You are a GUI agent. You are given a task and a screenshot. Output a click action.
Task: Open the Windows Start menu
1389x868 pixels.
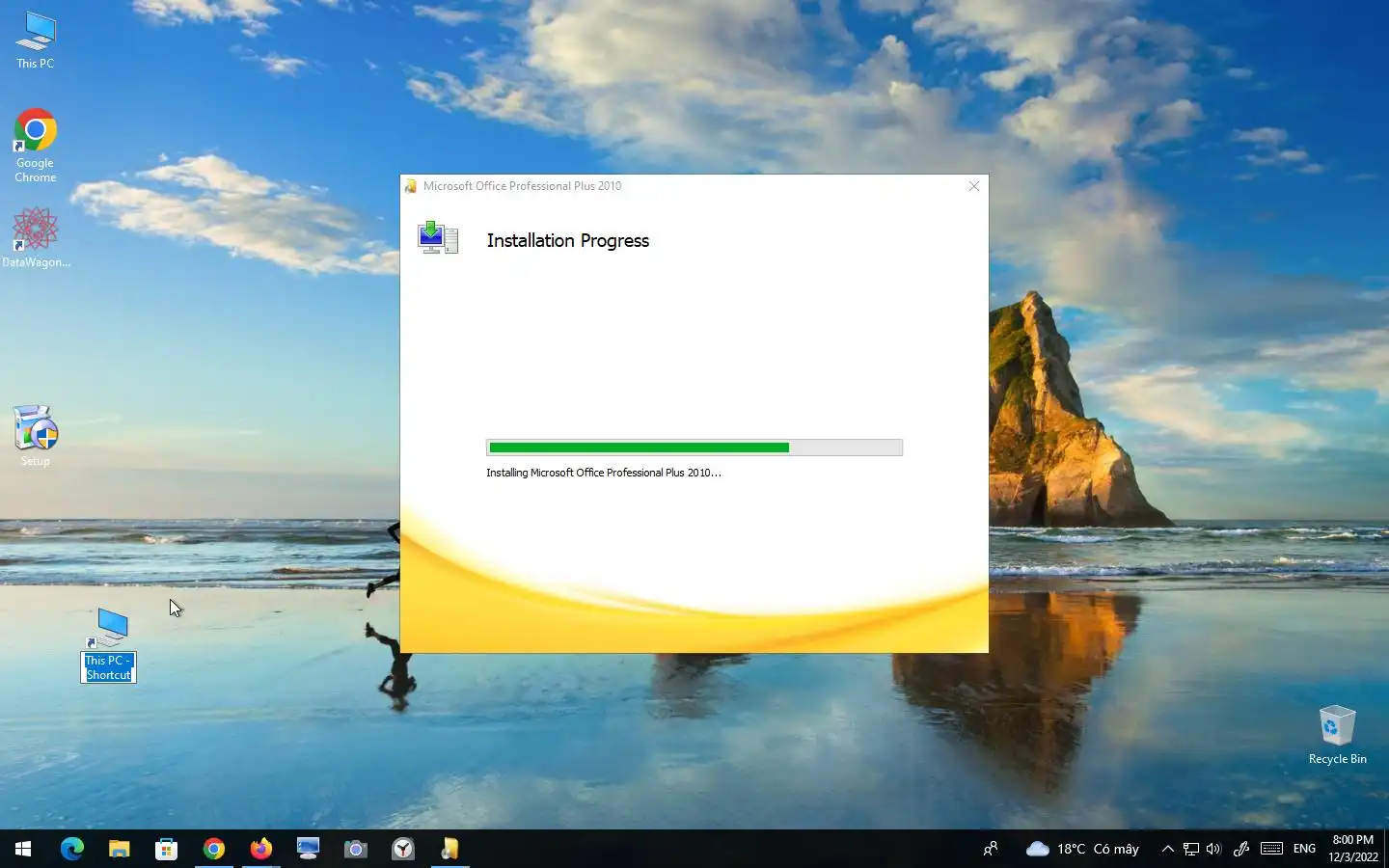(x=23, y=849)
